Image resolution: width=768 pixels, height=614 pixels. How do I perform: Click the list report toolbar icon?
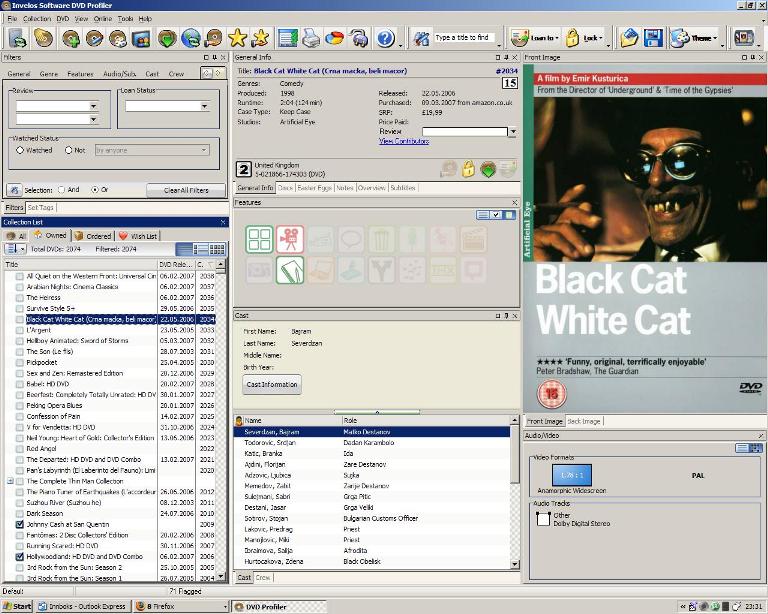pyautogui.click(x=288, y=38)
